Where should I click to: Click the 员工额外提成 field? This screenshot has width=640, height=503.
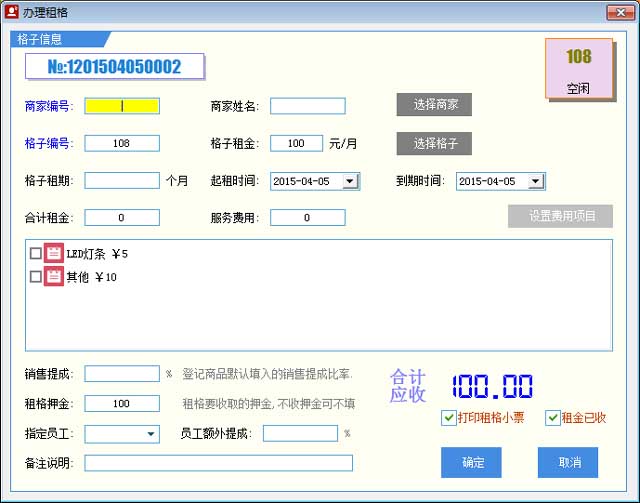click(x=300, y=434)
